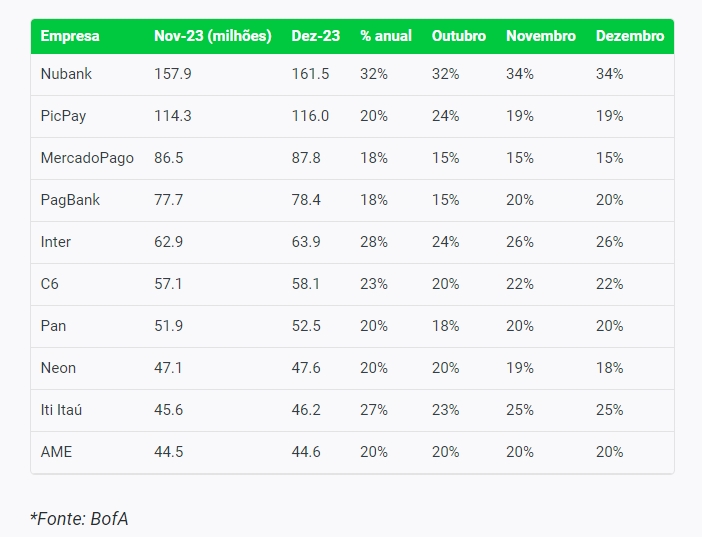
Task: Select the Dez-23 column header
Action: (x=315, y=36)
